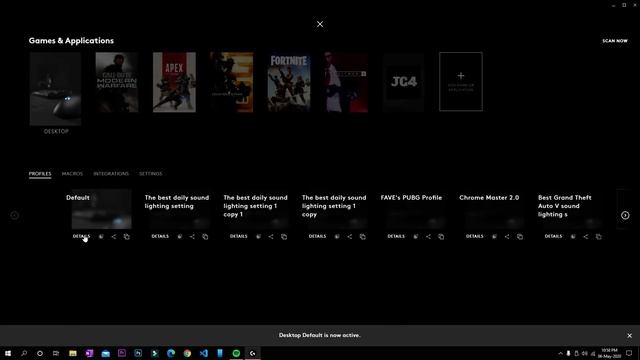Image resolution: width=640 pixels, height=360 pixels.
Task: Open scripting for FAVE's PUBG Profile
Action: coord(416,236)
